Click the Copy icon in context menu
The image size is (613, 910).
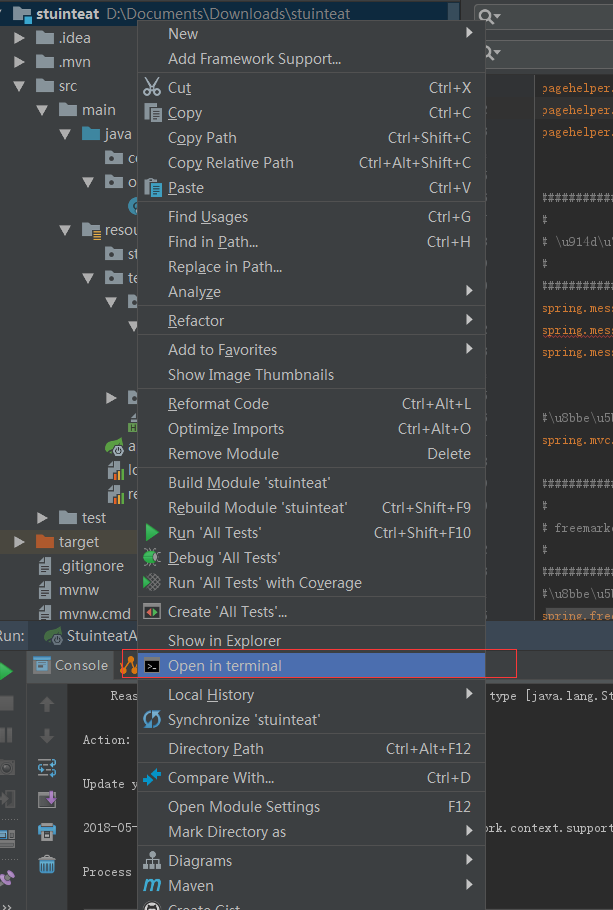(x=153, y=113)
